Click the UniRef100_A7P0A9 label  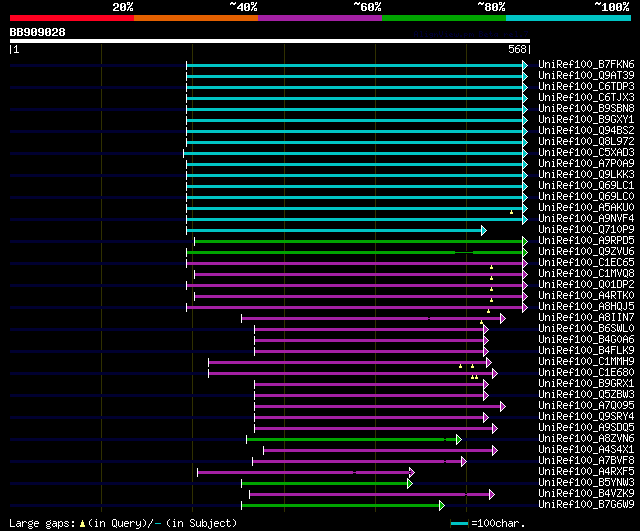coord(586,164)
